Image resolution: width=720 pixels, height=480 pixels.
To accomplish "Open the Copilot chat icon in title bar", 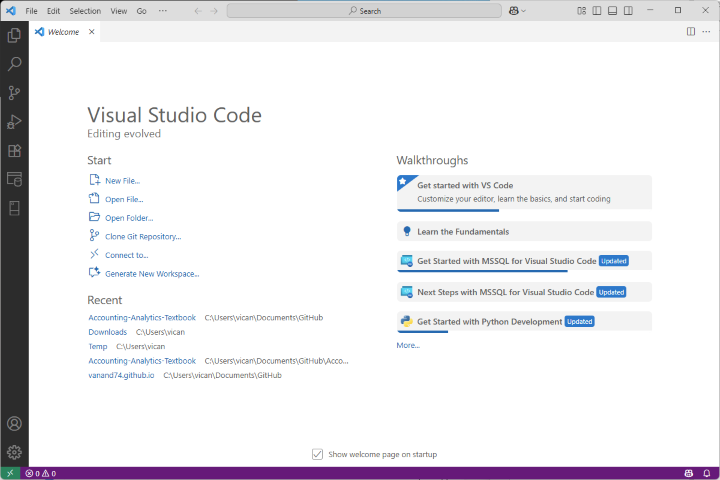I will coord(513,11).
